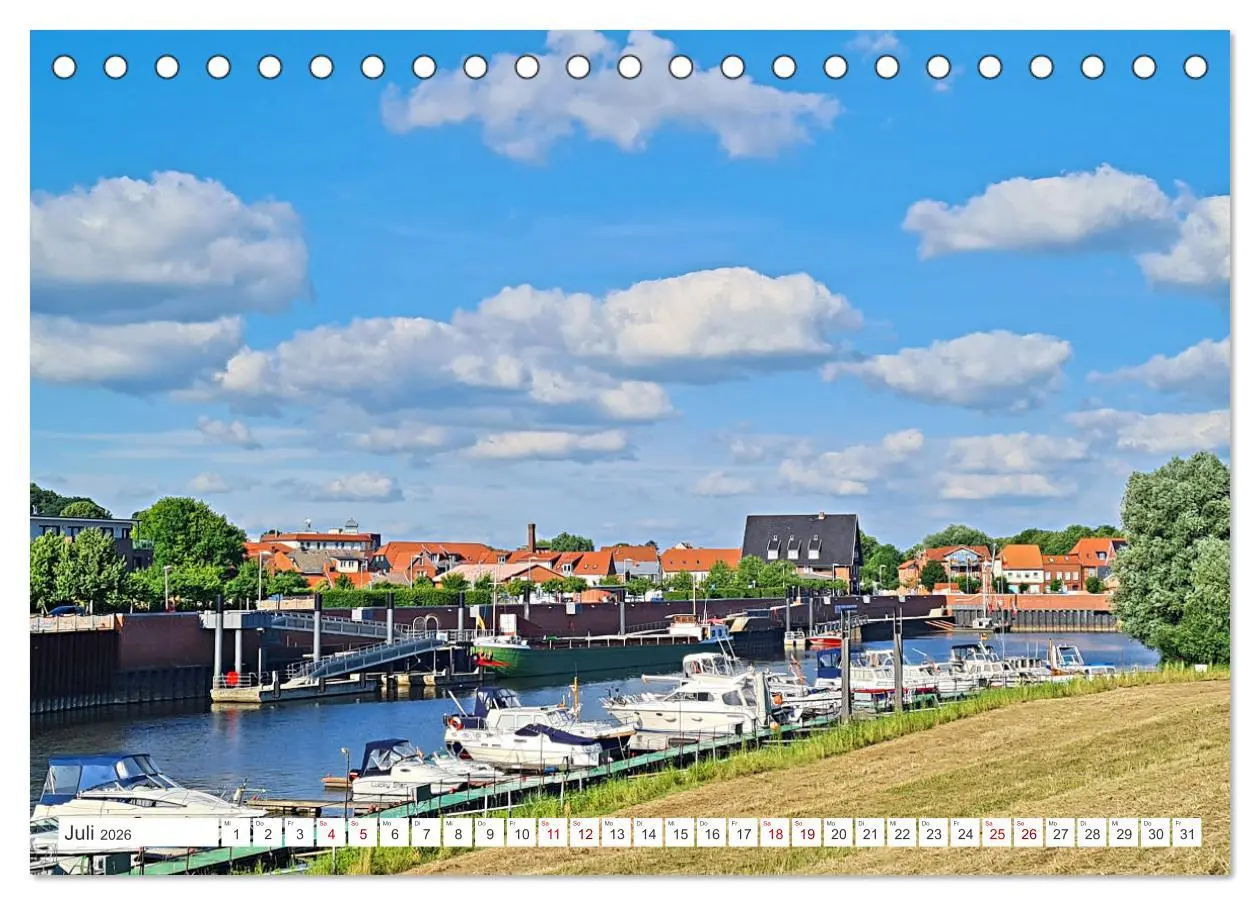Select Saturday 18 date cell
The width and height of the screenshot is (1260, 905).
coord(774,833)
